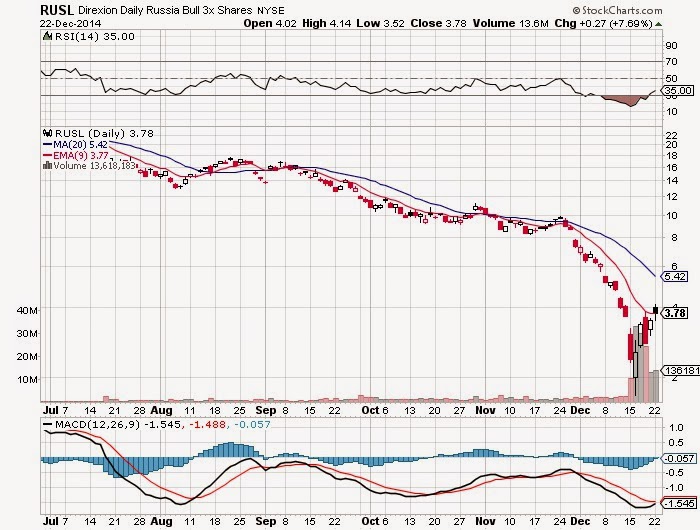Viewport: 700px width, 530px height.
Task: Click the 90 level on RSI axis
Action: [671, 46]
